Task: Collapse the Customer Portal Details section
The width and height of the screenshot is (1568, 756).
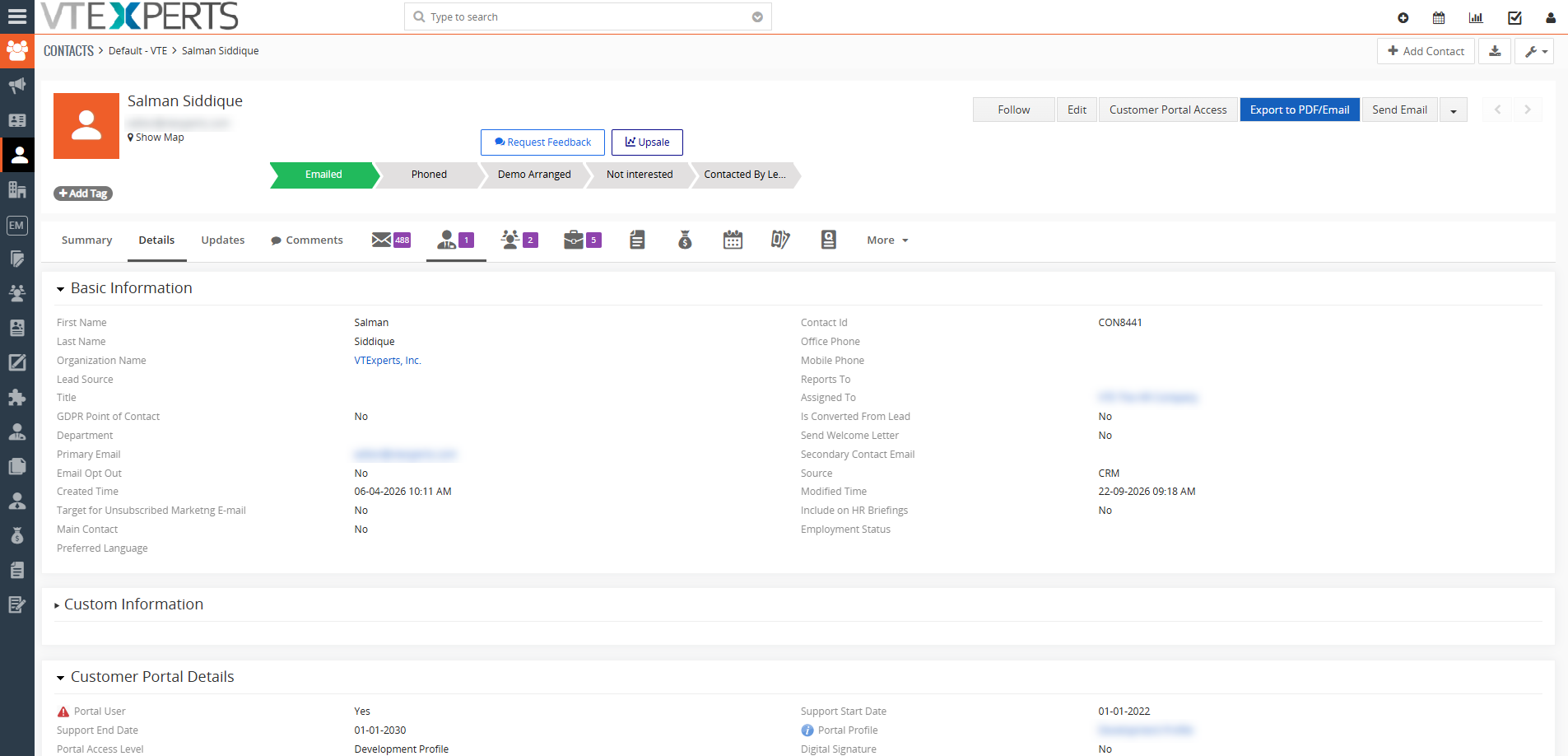Action: click(60, 678)
